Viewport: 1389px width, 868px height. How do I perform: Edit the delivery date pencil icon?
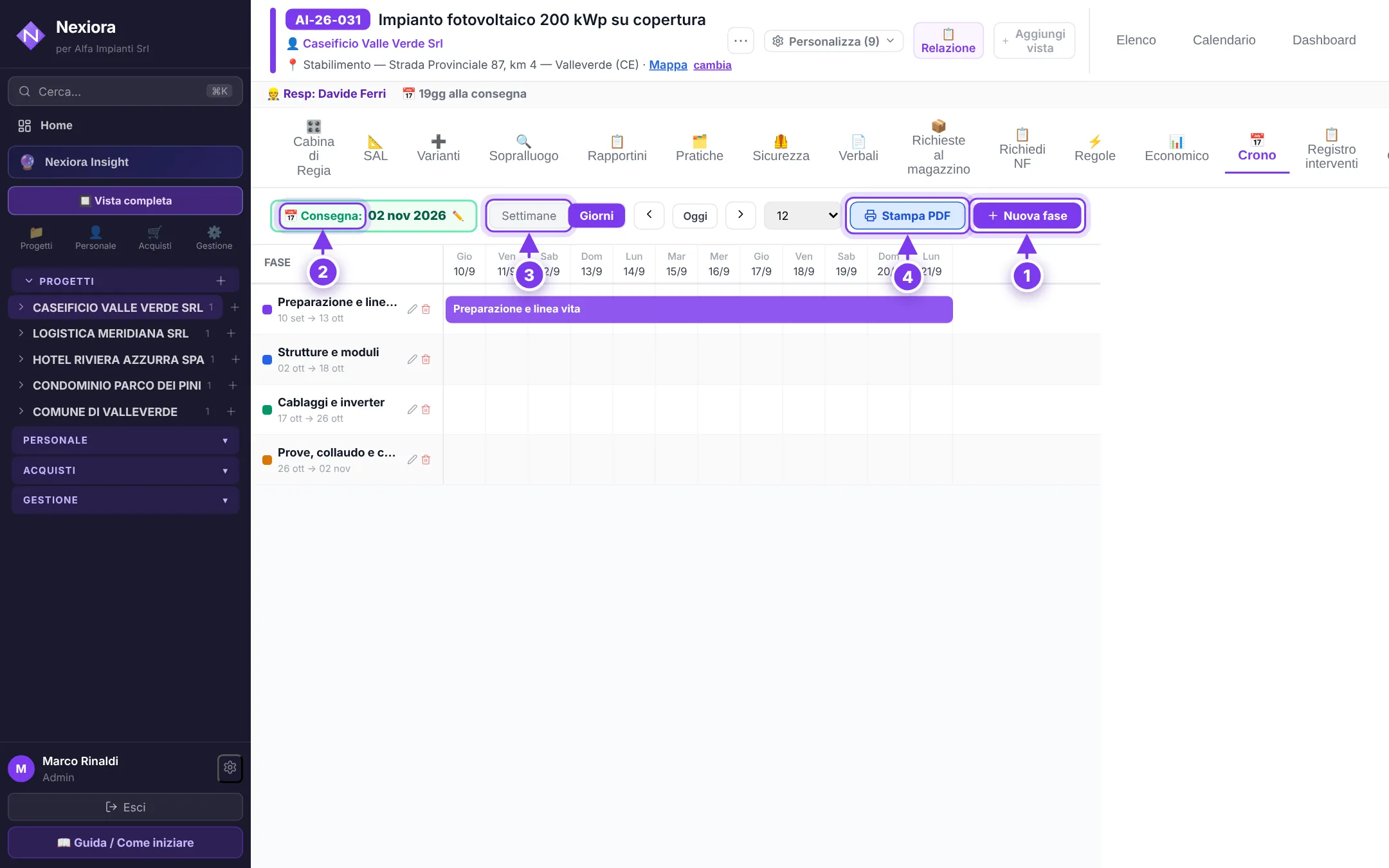coord(458,215)
